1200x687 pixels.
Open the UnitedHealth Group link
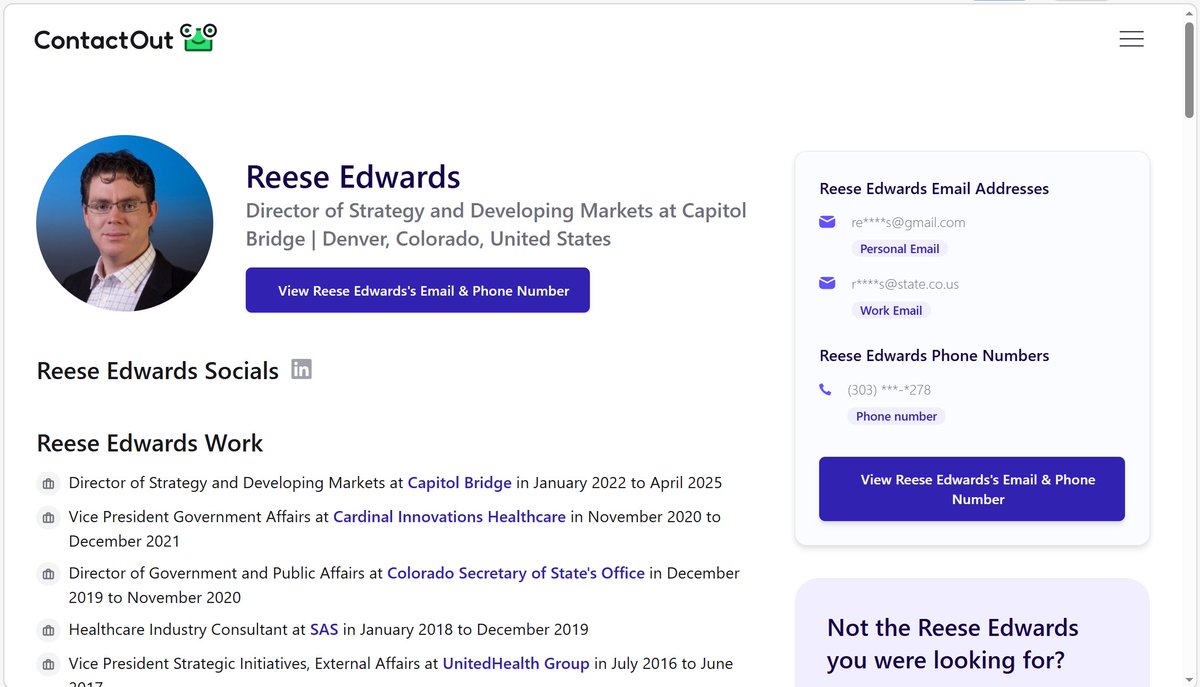516,664
